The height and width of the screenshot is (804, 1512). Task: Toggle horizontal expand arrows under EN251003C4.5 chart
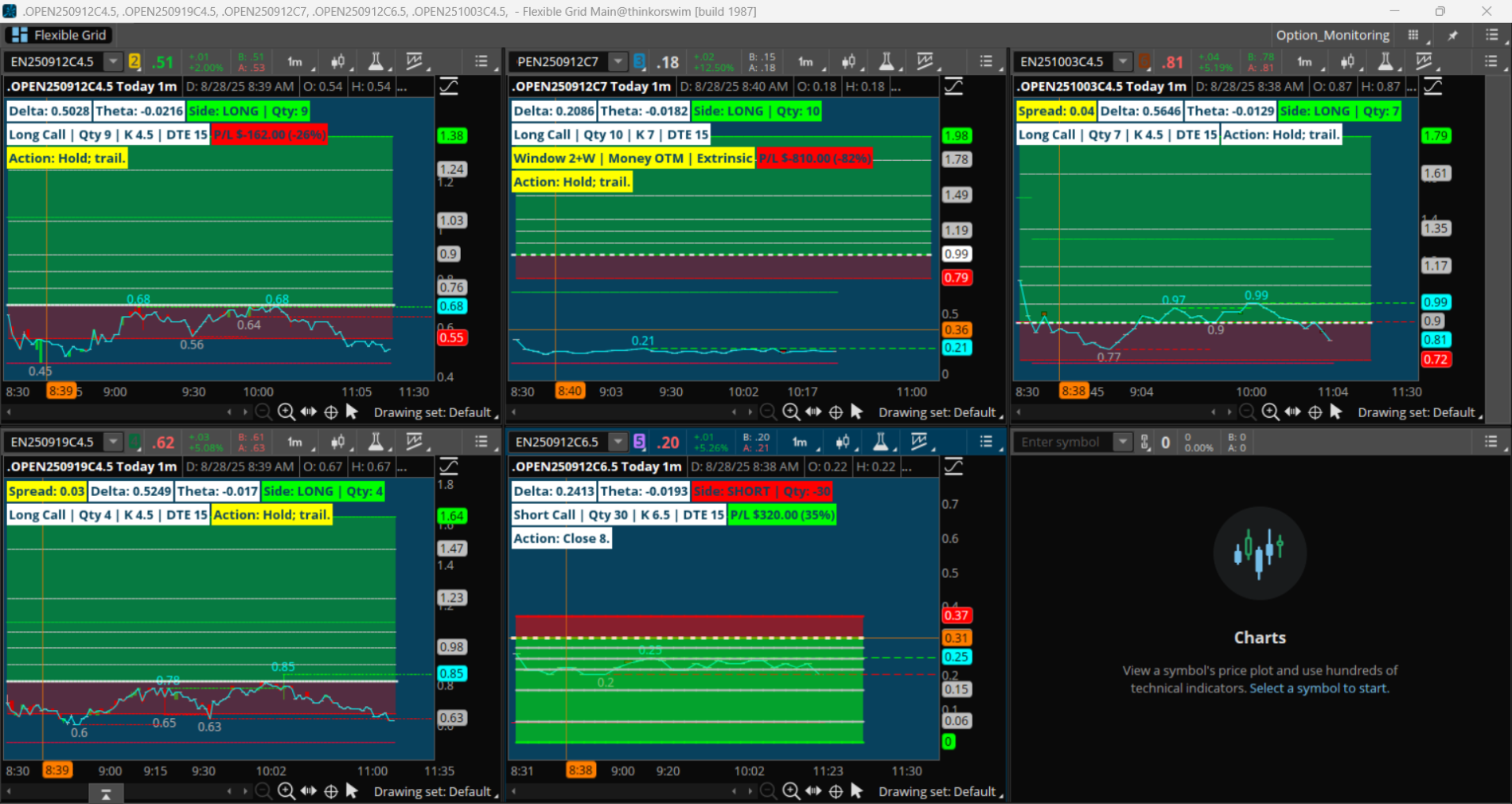(1292, 412)
